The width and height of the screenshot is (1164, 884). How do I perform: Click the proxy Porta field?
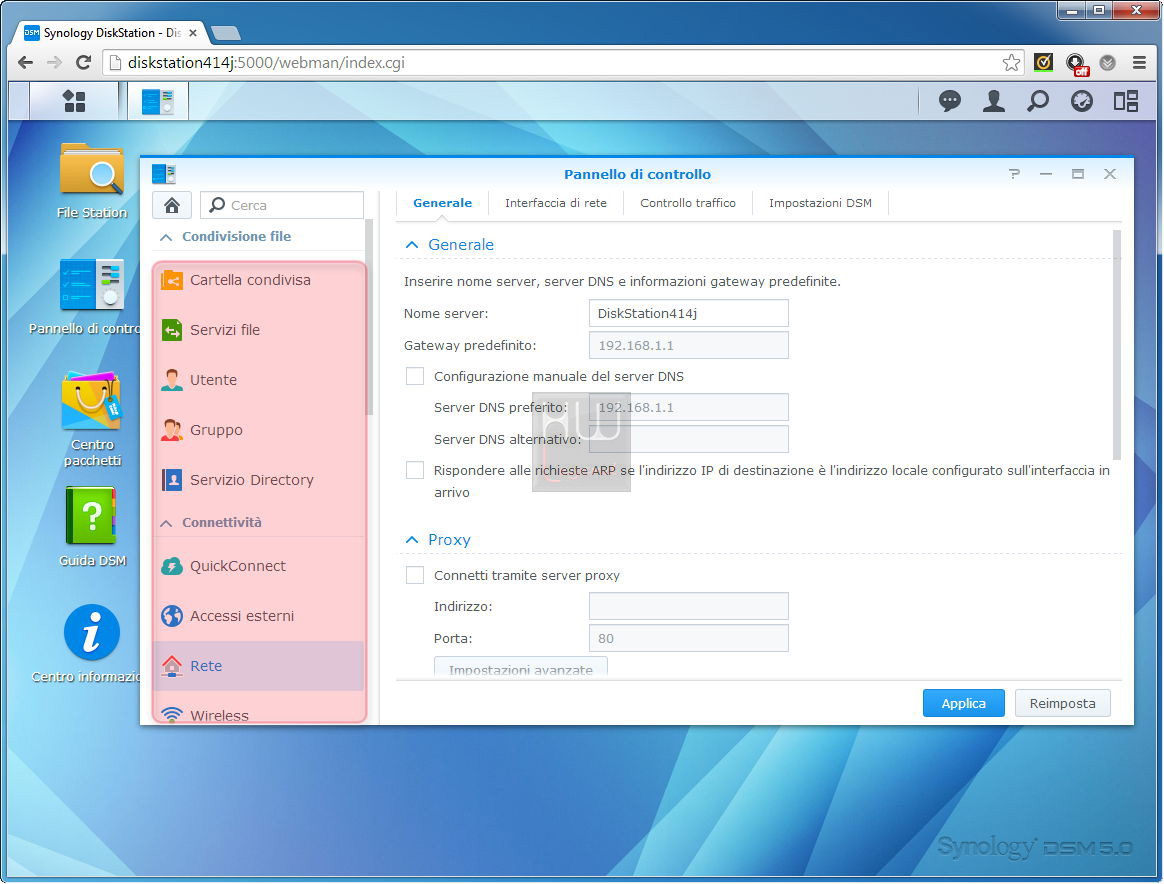[x=688, y=638]
